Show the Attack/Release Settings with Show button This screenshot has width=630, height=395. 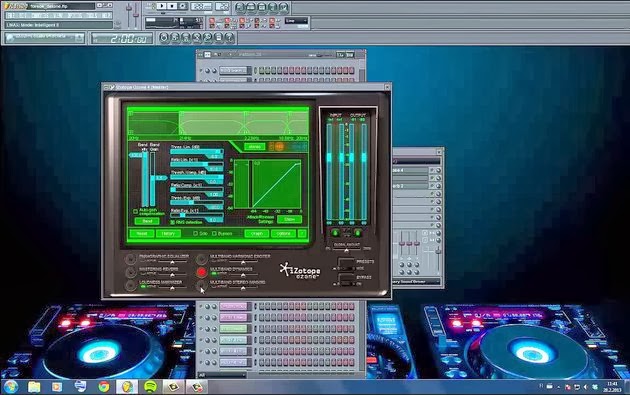289,219
